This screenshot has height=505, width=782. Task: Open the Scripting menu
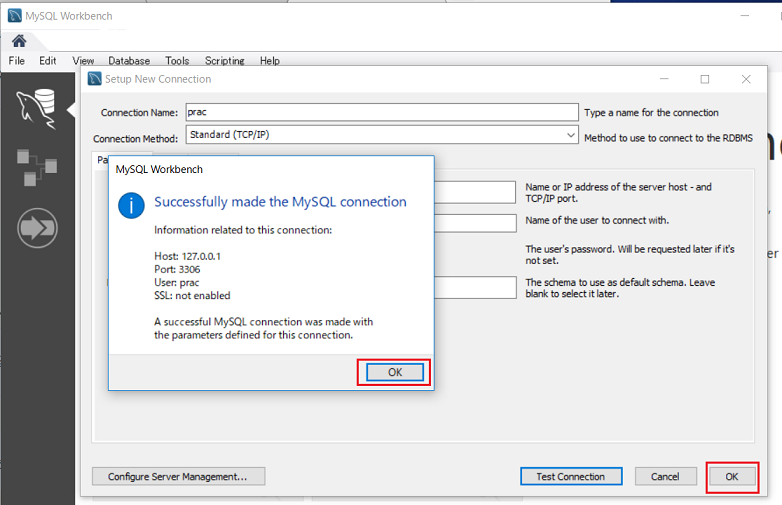pos(224,61)
